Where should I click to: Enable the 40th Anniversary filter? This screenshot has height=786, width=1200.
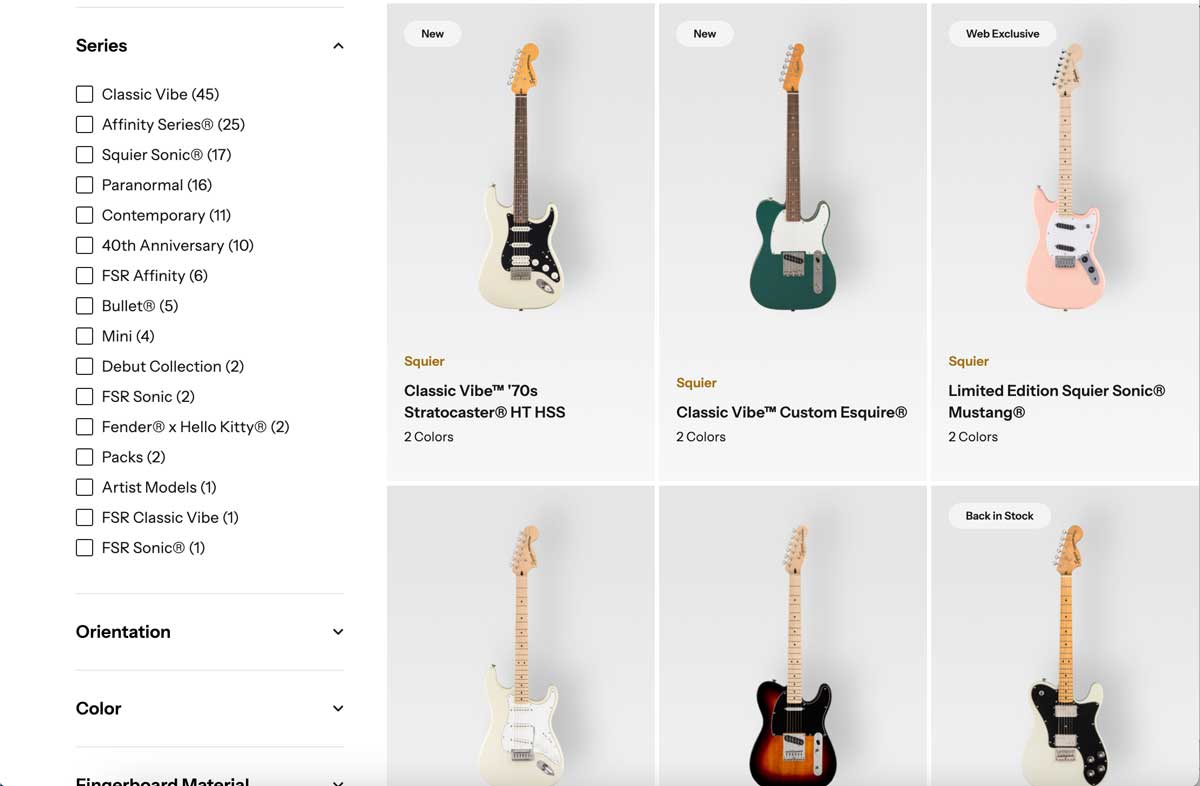pos(84,245)
